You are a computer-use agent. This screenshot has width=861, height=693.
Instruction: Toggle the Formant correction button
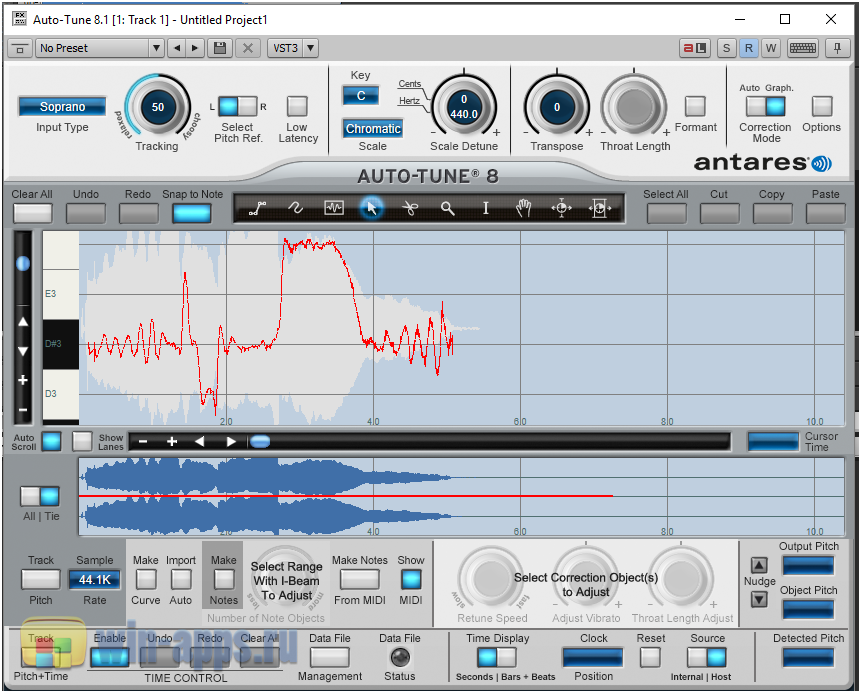click(695, 107)
